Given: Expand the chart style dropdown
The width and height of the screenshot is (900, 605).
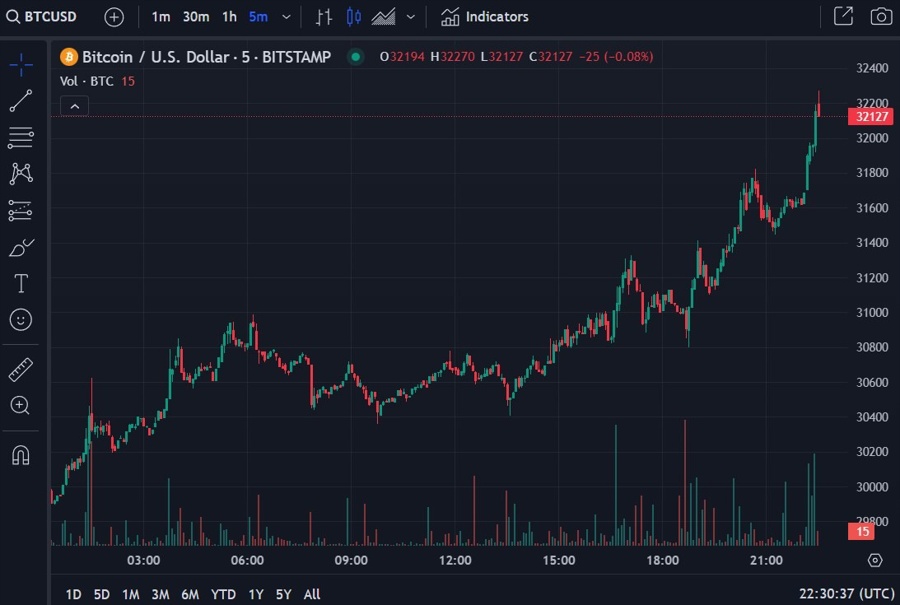Looking at the screenshot, I should click(x=411, y=17).
